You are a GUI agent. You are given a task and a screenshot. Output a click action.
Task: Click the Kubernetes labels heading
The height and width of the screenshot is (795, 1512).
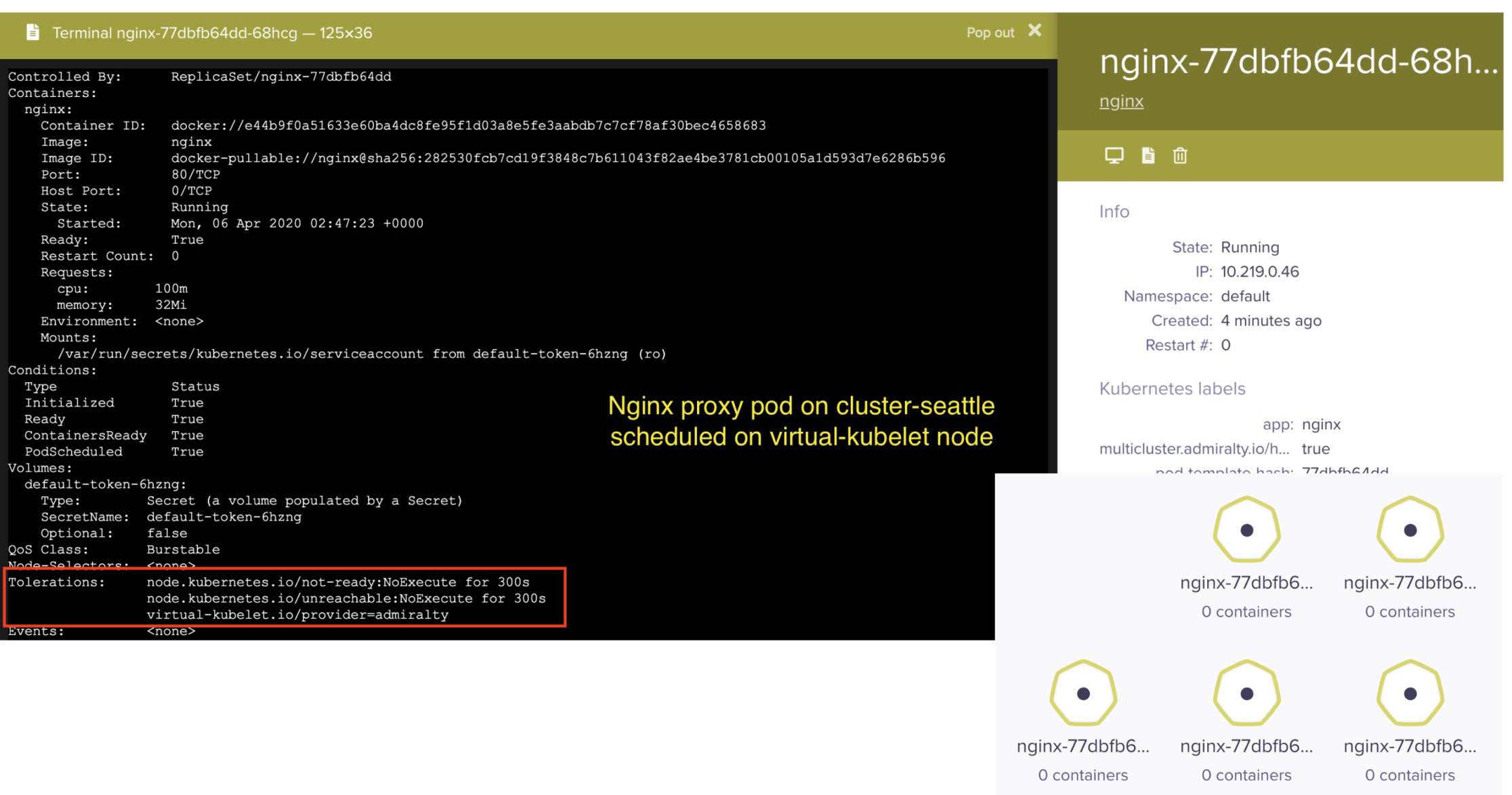tap(1172, 388)
